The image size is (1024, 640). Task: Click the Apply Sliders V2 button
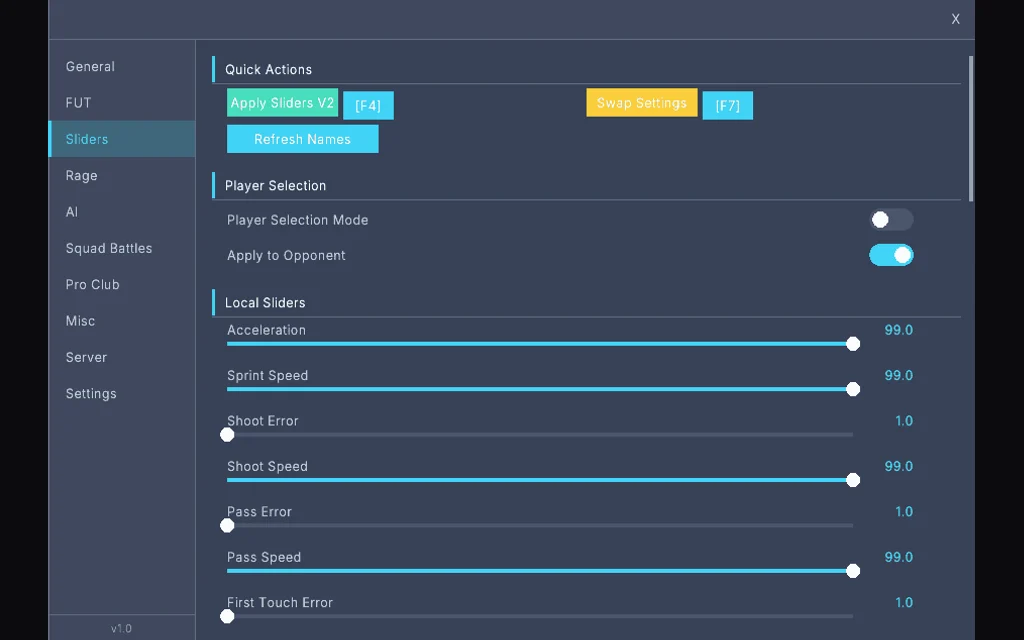pos(282,103)
